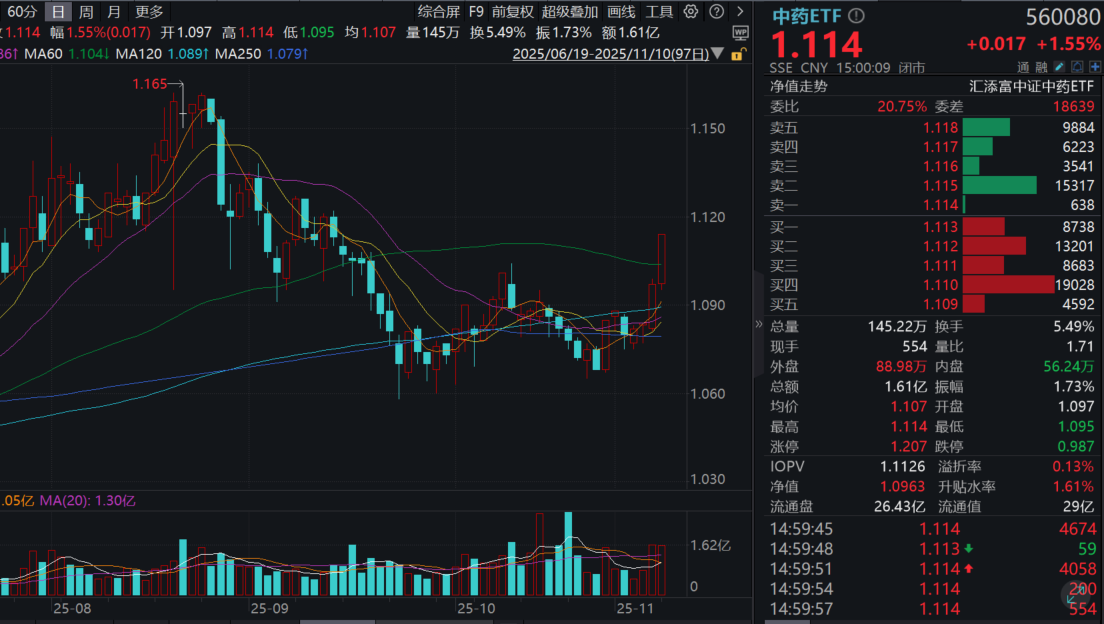This screenshot has width=1104, height=624.
Task: Click 流通盘 value 26.43亿
Action: (899, 506)
